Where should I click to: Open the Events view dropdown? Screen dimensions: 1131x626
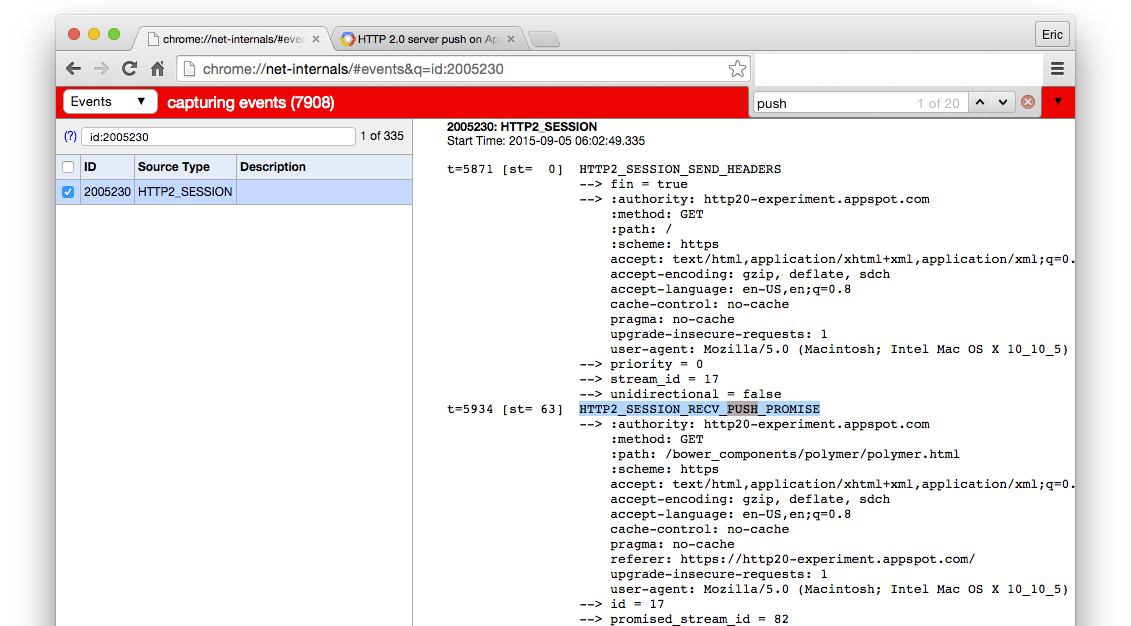pyautogui.click(x=110, y=102)
